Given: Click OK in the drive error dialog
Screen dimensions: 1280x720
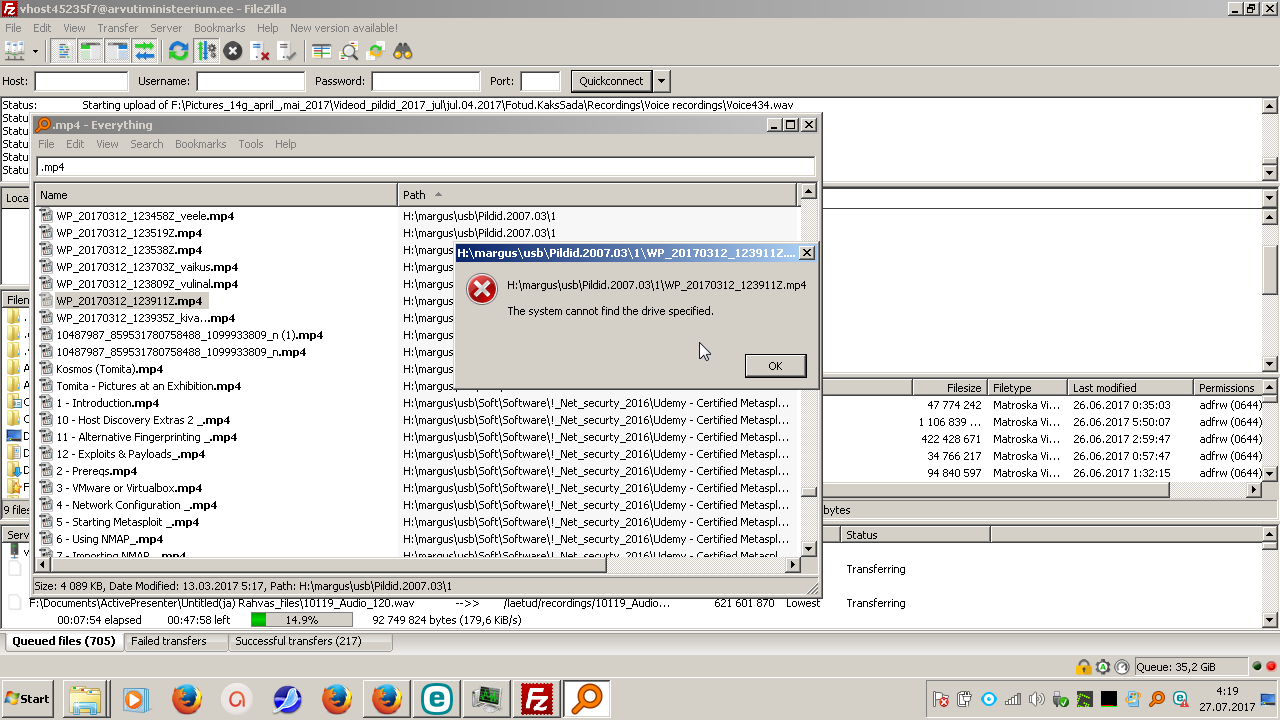Looking at the screenshot, I should coord(775,366).
